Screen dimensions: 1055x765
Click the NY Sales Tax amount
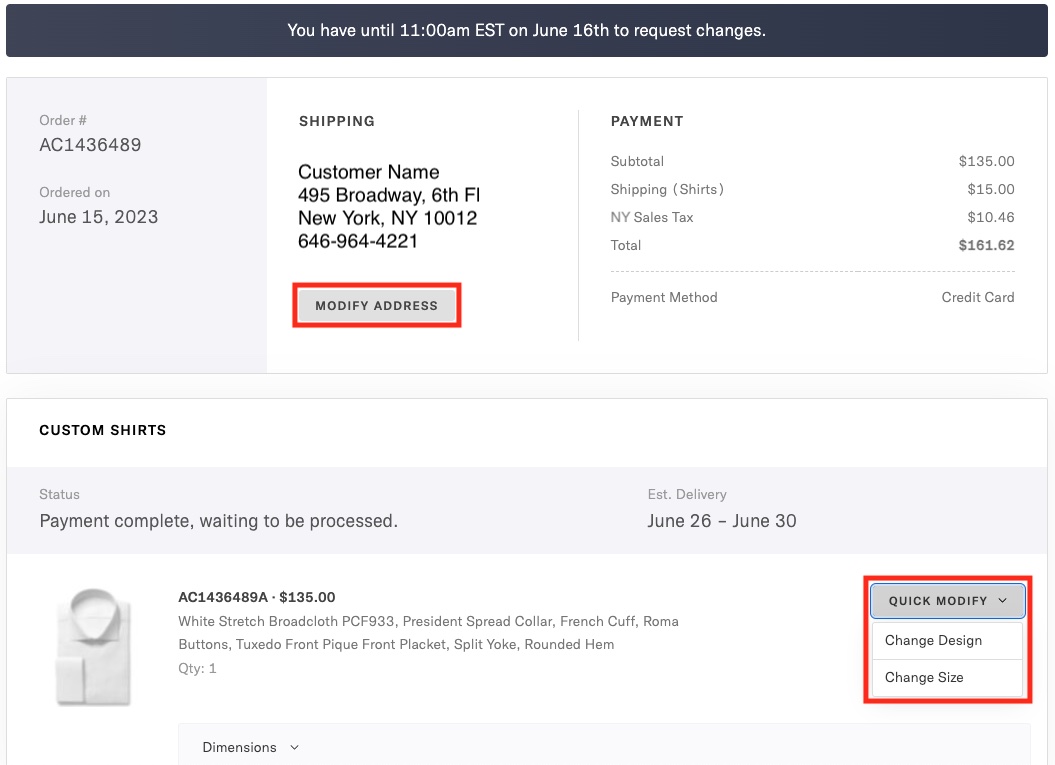click(x=990, y=217)
